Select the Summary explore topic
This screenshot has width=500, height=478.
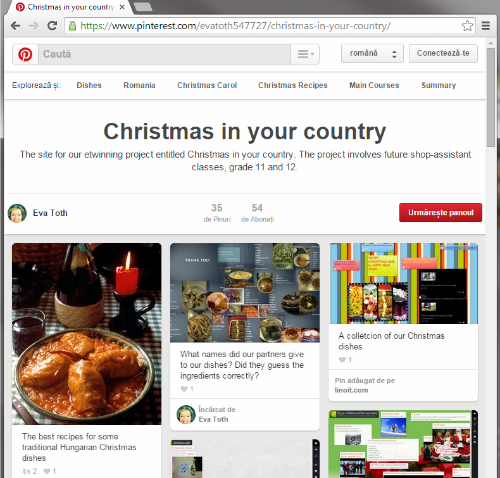(x=438, y=85)
